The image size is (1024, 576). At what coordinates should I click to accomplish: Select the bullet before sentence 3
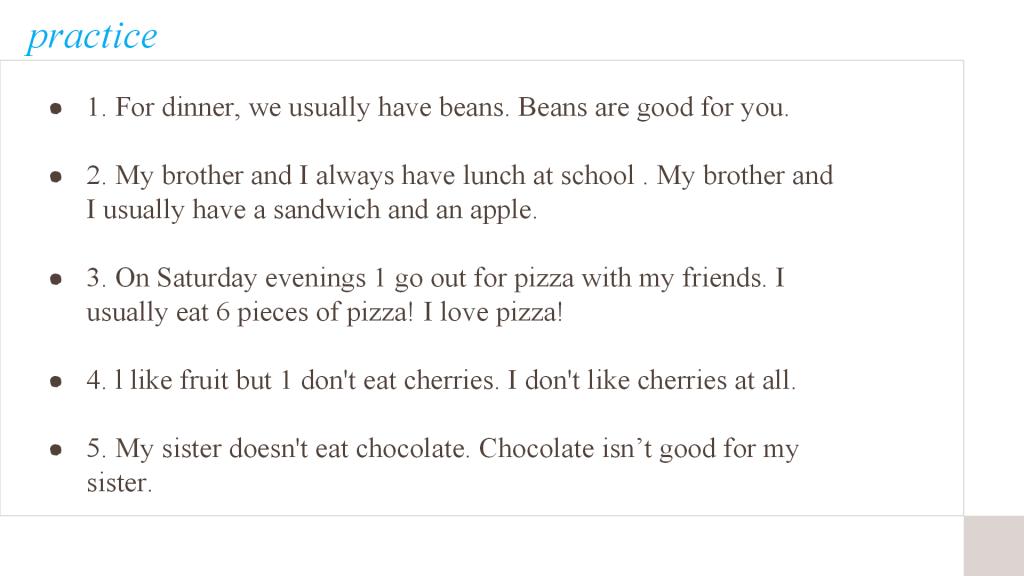56,279
